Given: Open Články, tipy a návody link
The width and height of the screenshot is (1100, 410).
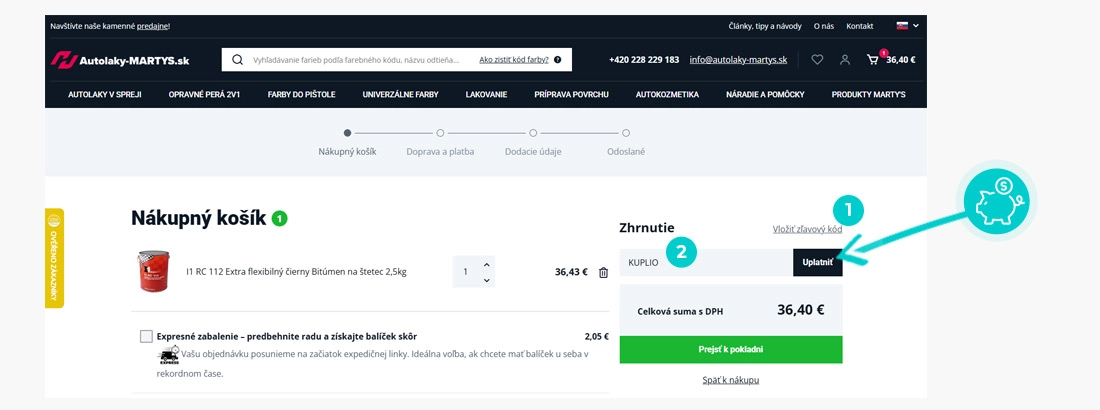Looking at the screenshot, I should (765, 26).
